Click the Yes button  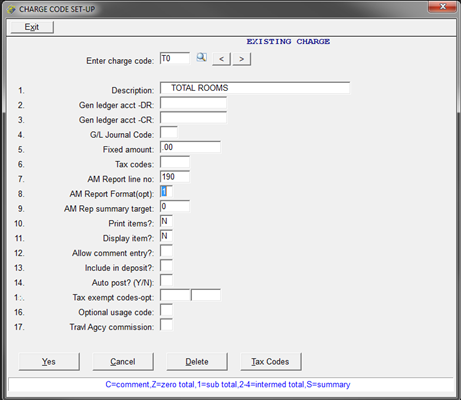coord(49,362)
